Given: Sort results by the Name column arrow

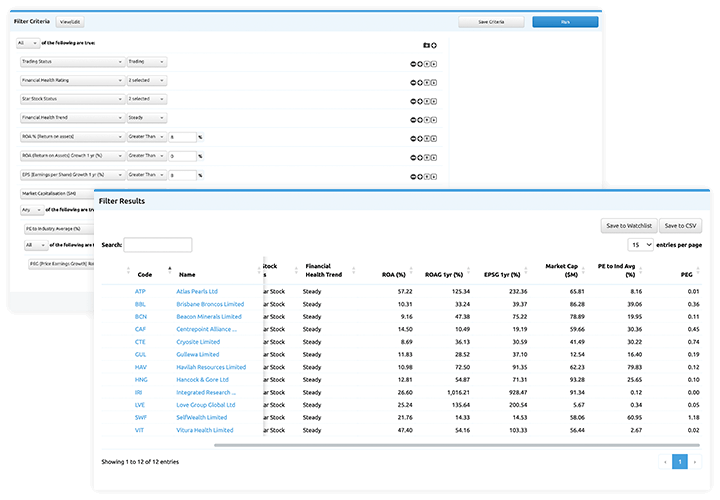Looking at the screenshot, I should tap(170, 268).
